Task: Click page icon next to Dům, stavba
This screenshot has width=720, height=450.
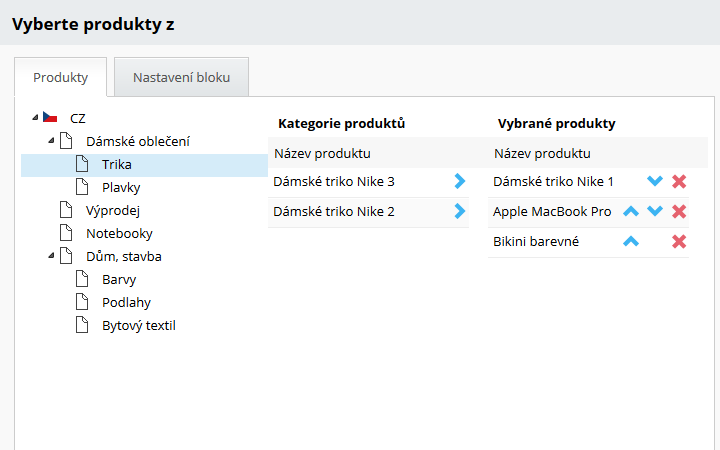Action: pyautogui.click(x=66, y=256)
